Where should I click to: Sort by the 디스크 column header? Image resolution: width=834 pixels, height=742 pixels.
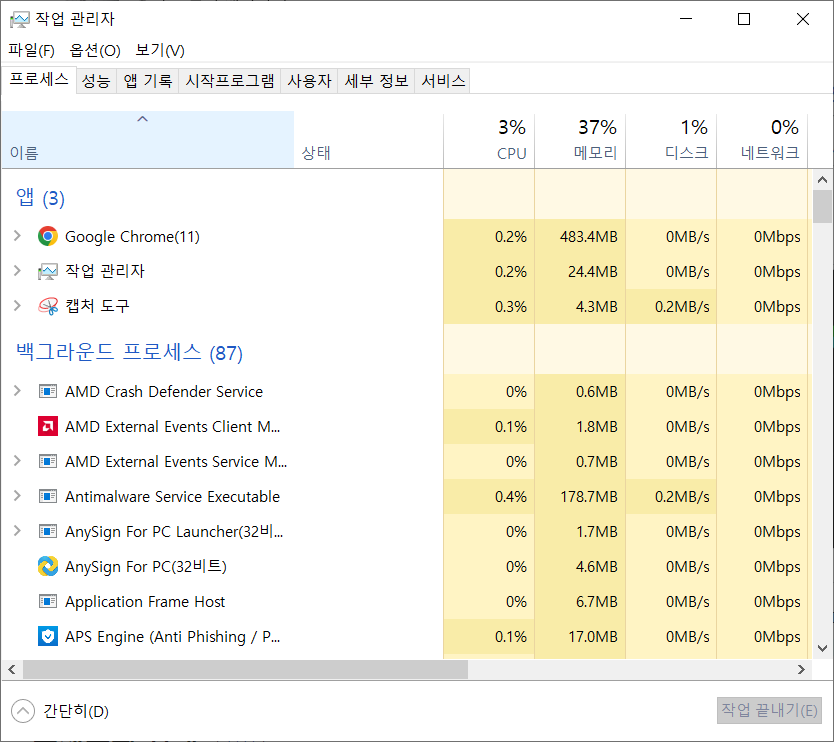coord(671,139)
